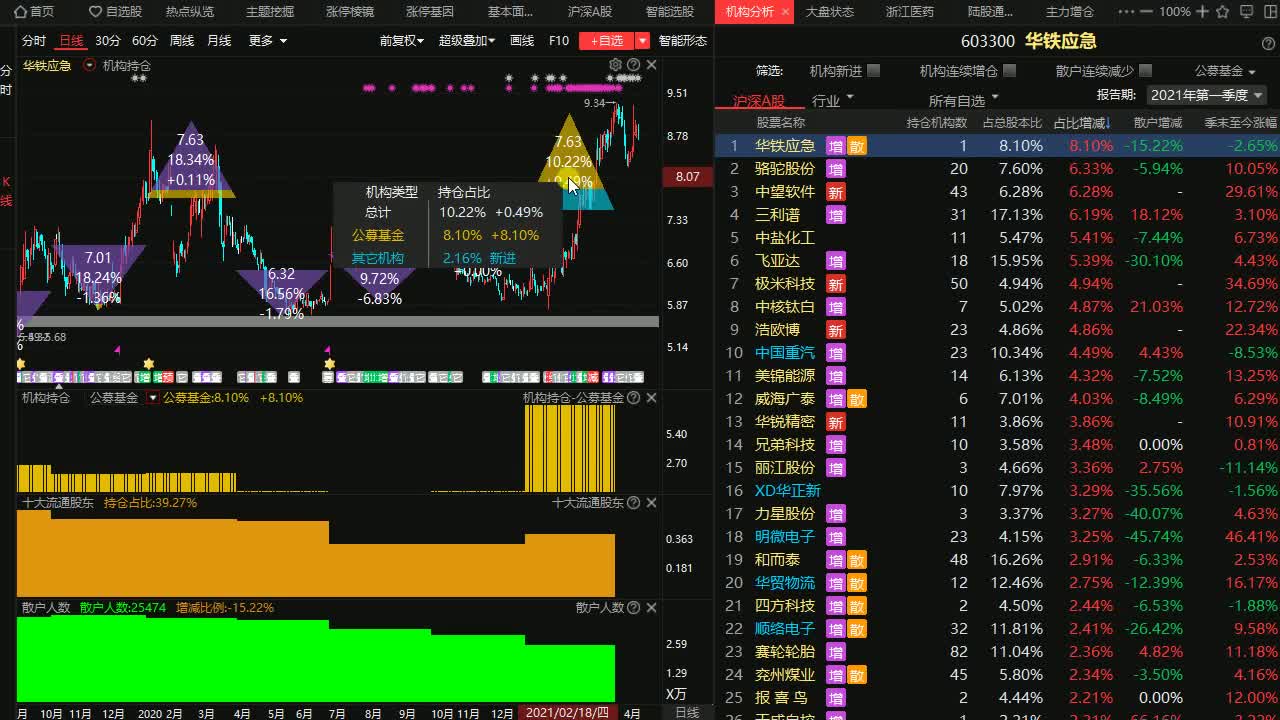
Task: Click date marker 2021/02/18/四 on timeline
Action: [569, 713]
